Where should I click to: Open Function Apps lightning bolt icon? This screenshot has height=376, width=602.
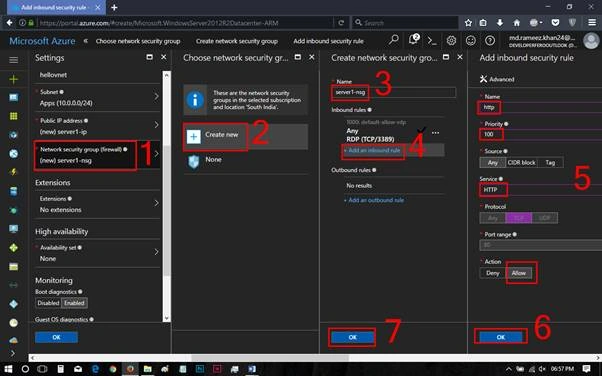[x=13, y=172]
